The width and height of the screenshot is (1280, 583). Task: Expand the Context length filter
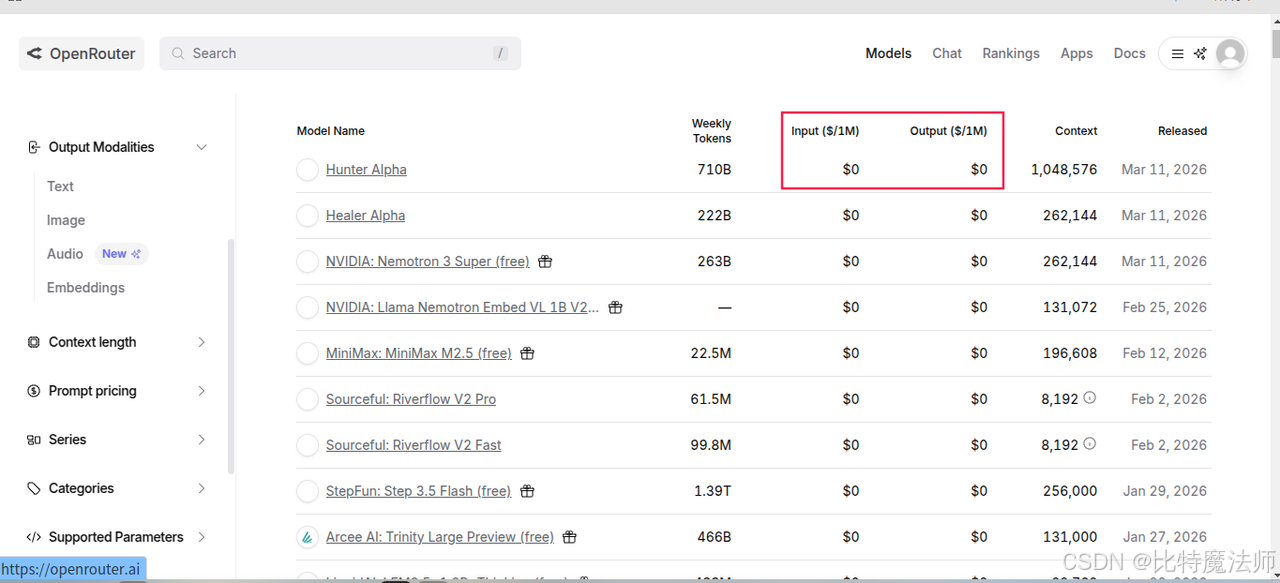(118, 342)
